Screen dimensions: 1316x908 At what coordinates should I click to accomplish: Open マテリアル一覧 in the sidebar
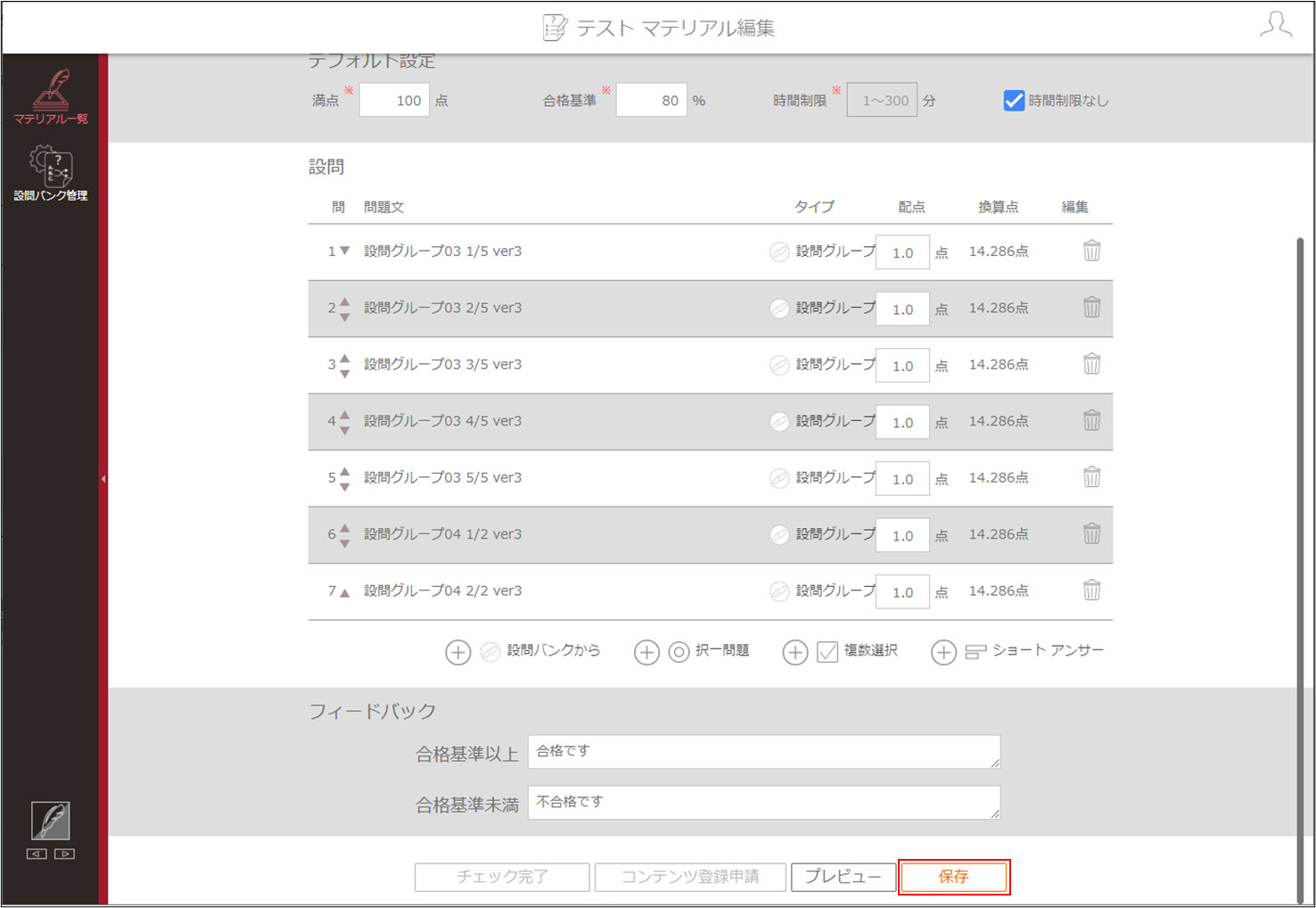click(51, 96)
